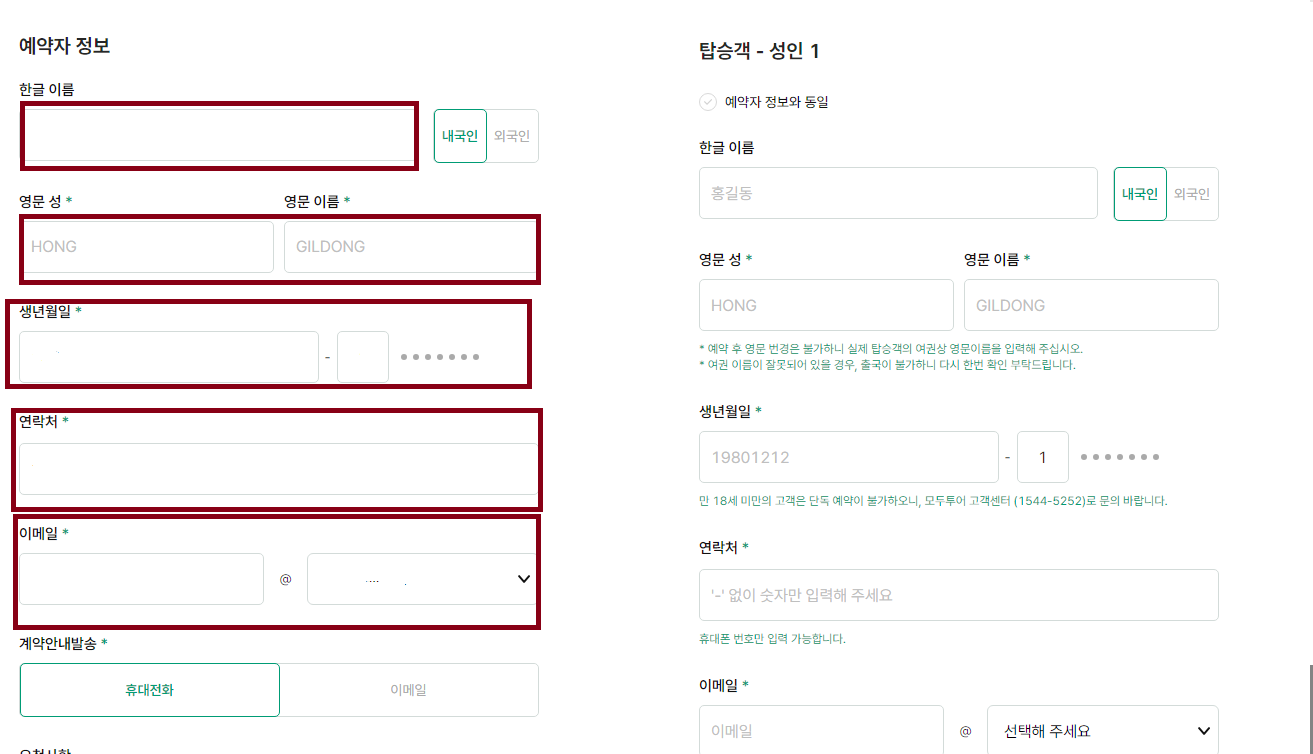
Task: Choose 휴대전화 under 계약안내발송
Action: click(x=149, y=689)
